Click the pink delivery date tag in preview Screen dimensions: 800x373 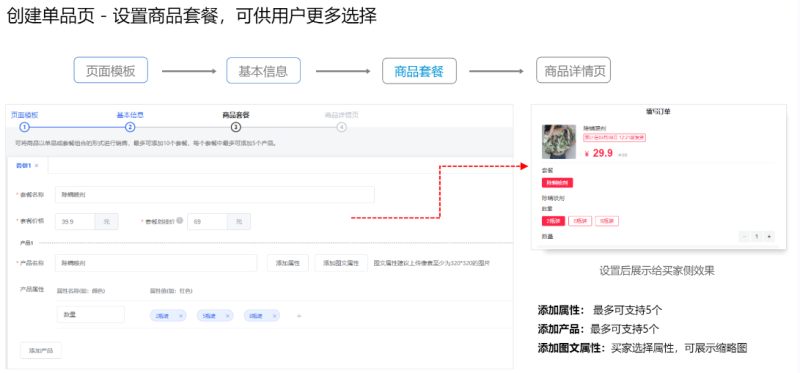pyautogui.click(x=615, y=137)
